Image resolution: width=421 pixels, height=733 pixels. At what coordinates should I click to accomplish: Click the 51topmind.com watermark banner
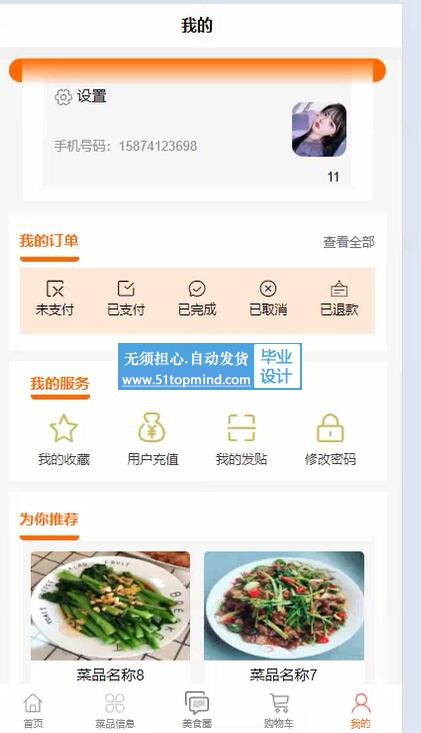tap(210, 366)
